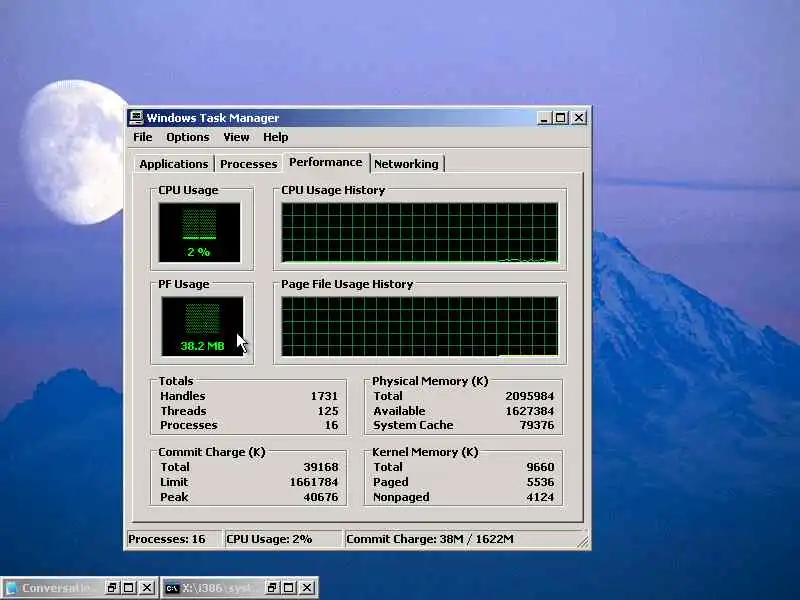The width and height of the screenshot is (800, 600).
Task: Click the 'Nonpaged' label
Action: click(x=401, y=497)
